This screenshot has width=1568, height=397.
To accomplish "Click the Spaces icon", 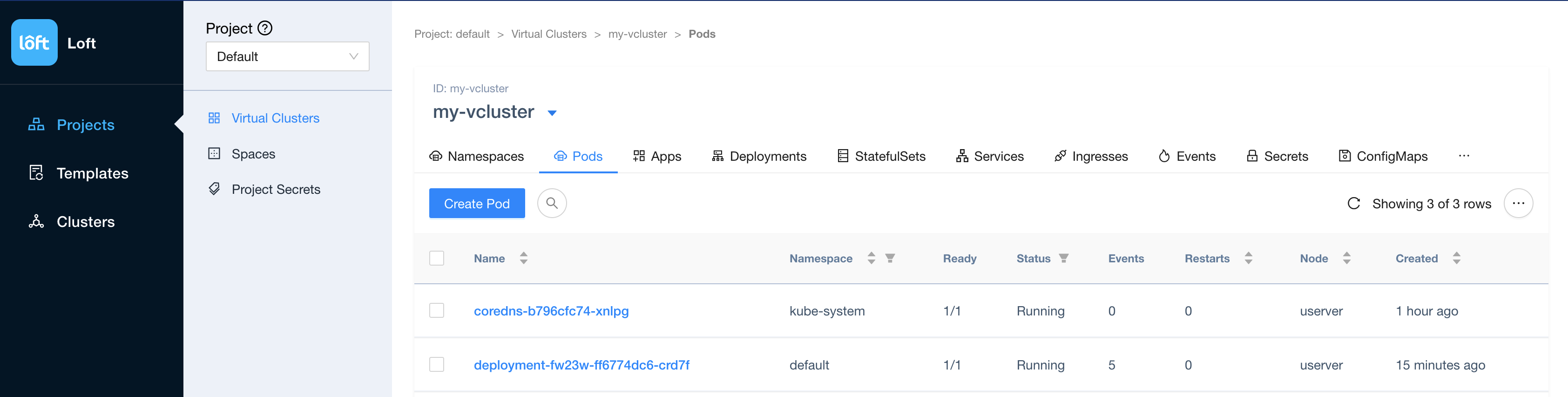I will [214, 153].
